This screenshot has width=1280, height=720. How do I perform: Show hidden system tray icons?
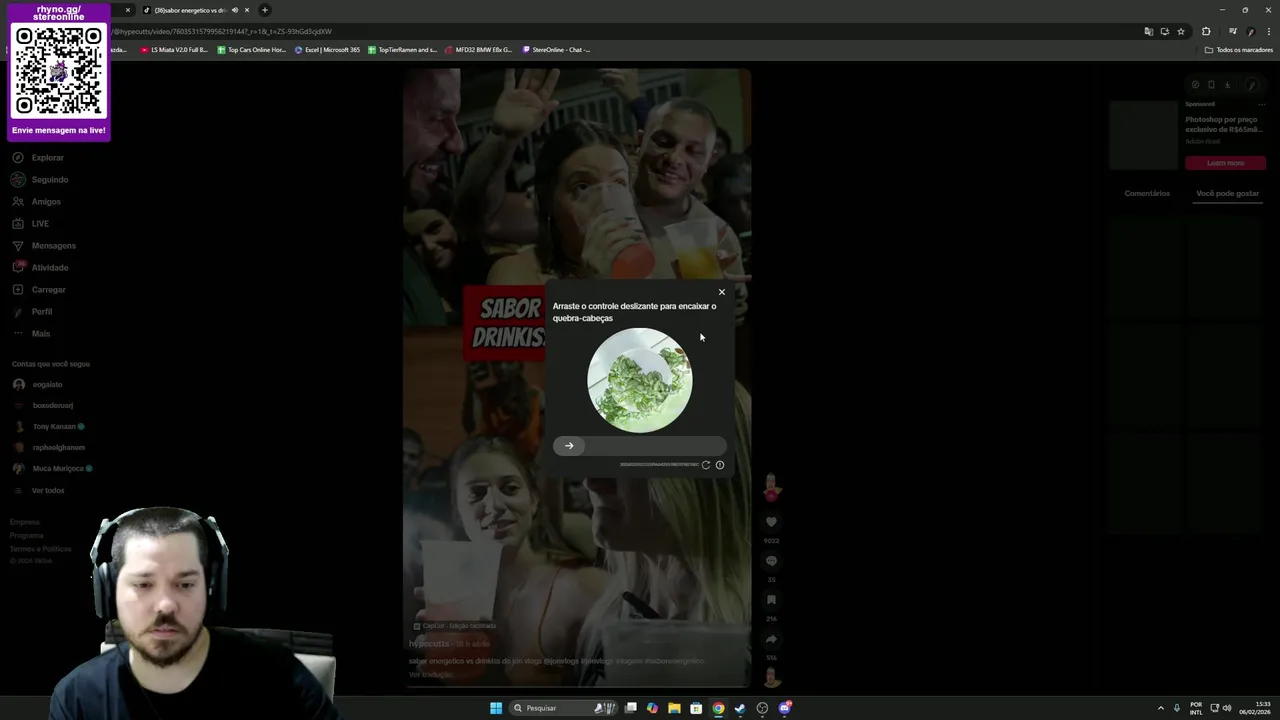click(1160, 708)
